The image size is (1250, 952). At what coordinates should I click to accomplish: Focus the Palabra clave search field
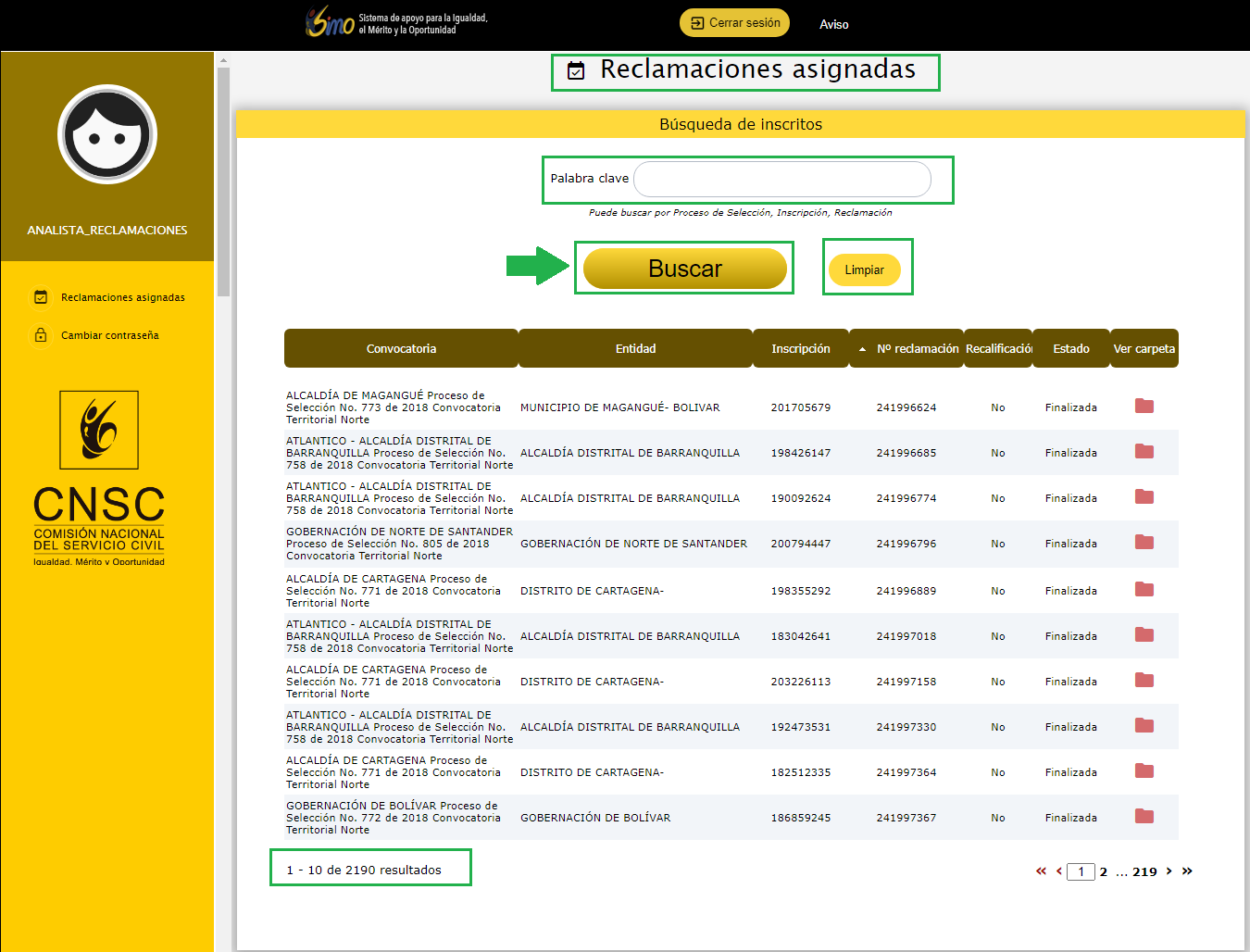pyautogui.click(x=781, y=180)
